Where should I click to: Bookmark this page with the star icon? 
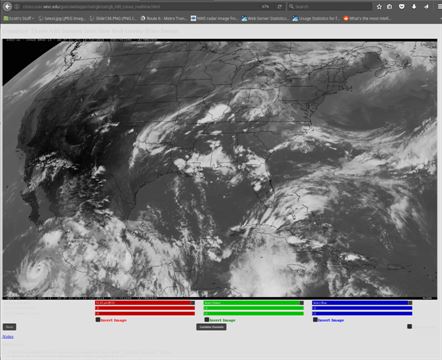coord(379,6)
